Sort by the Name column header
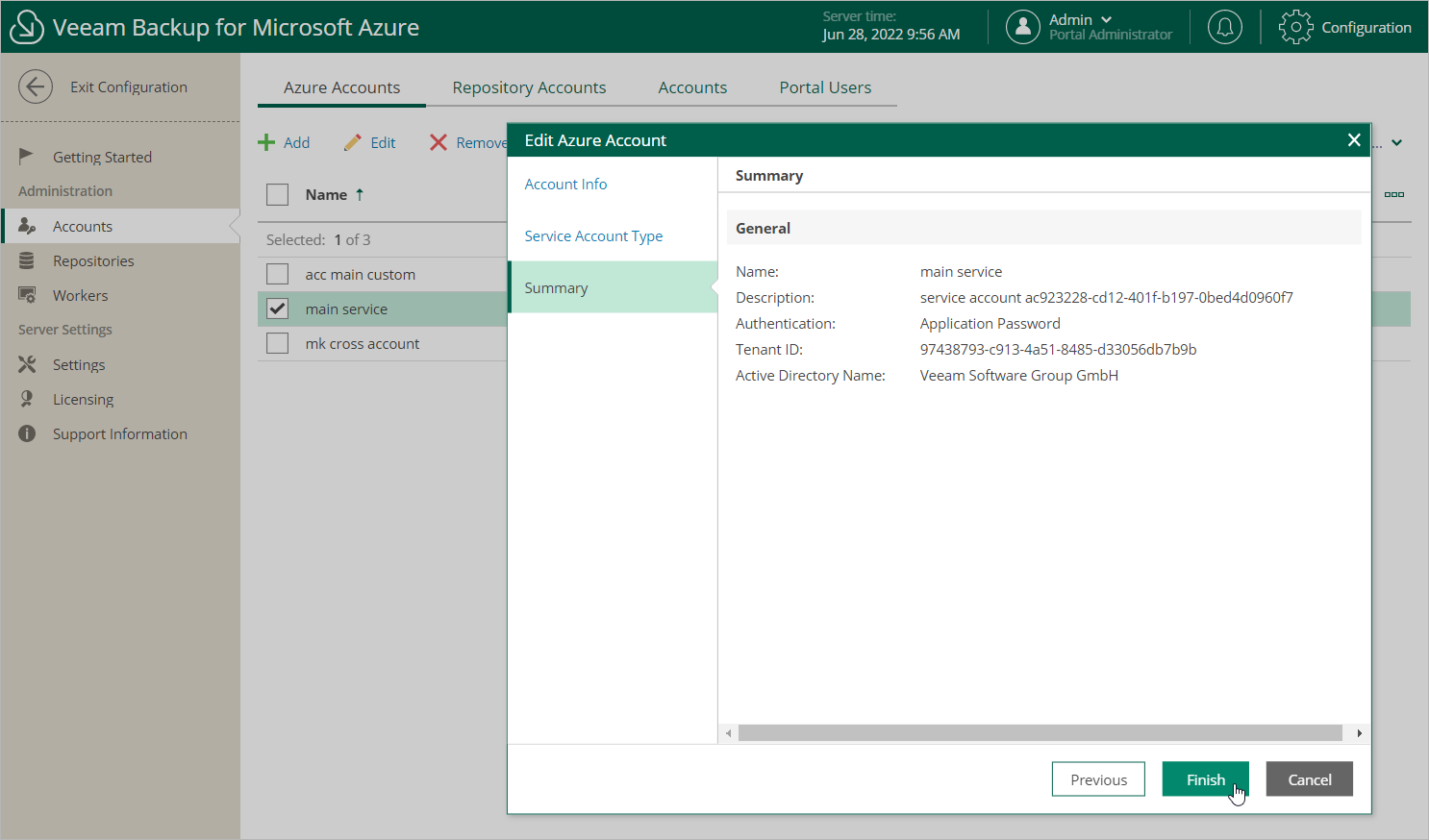1429x840 pixels. tap(326, 194)
